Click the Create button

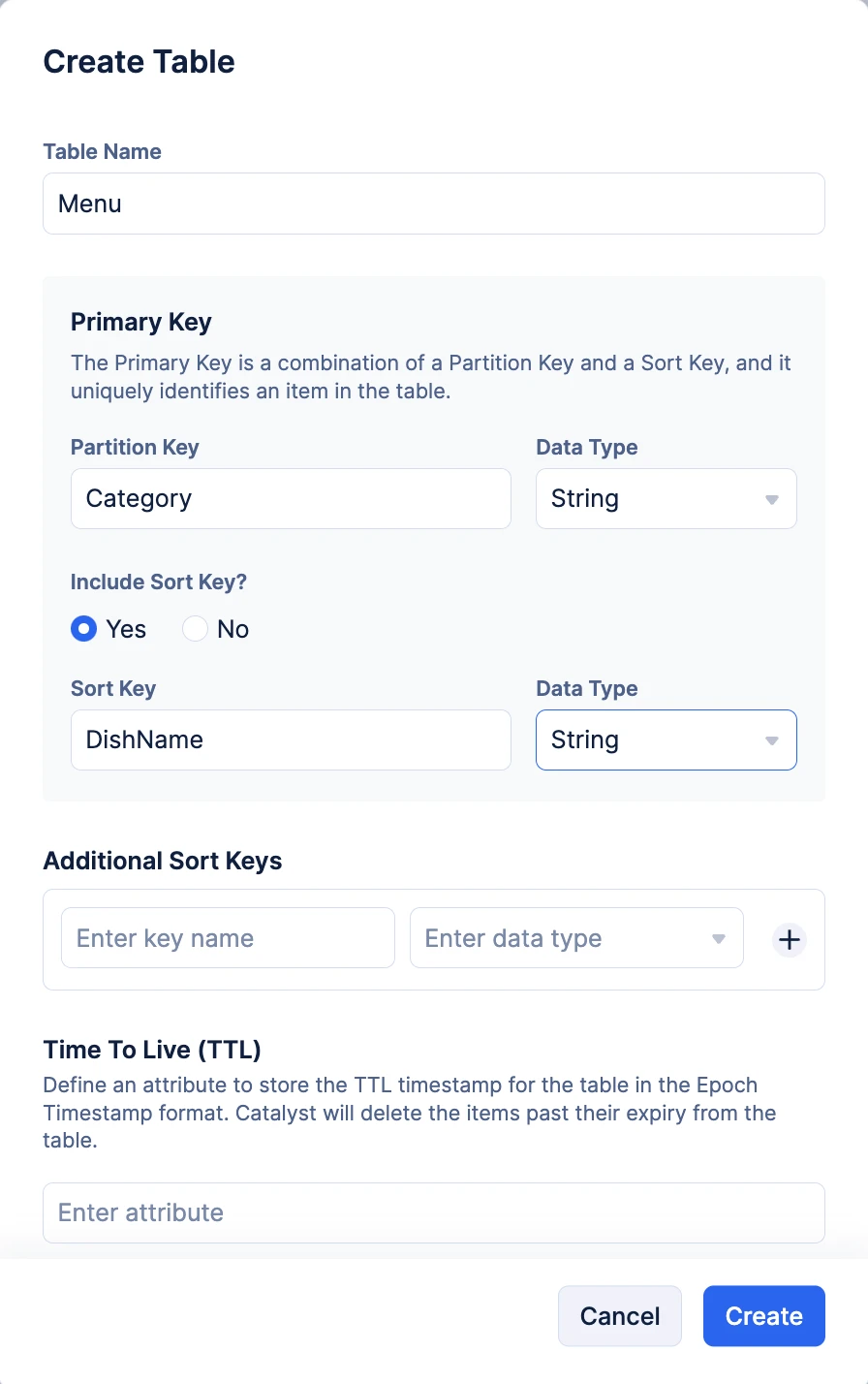(764, 1316)
